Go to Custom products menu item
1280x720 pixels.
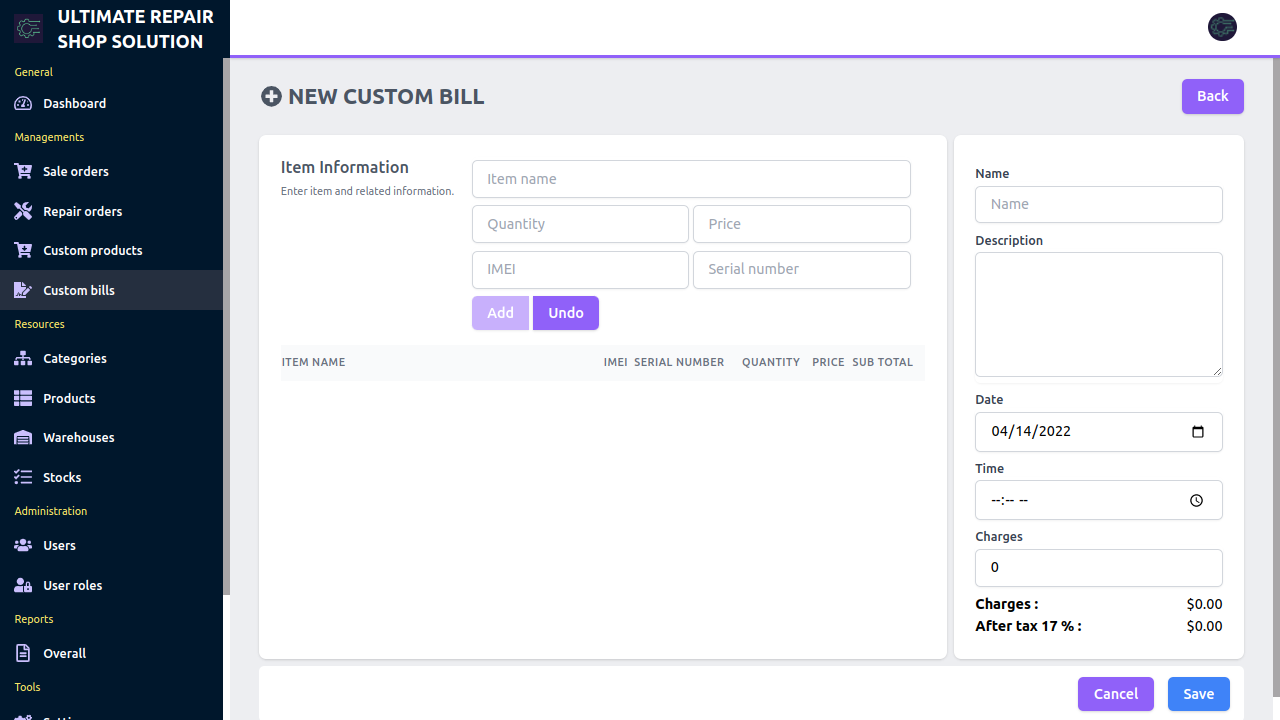point(92,251)
